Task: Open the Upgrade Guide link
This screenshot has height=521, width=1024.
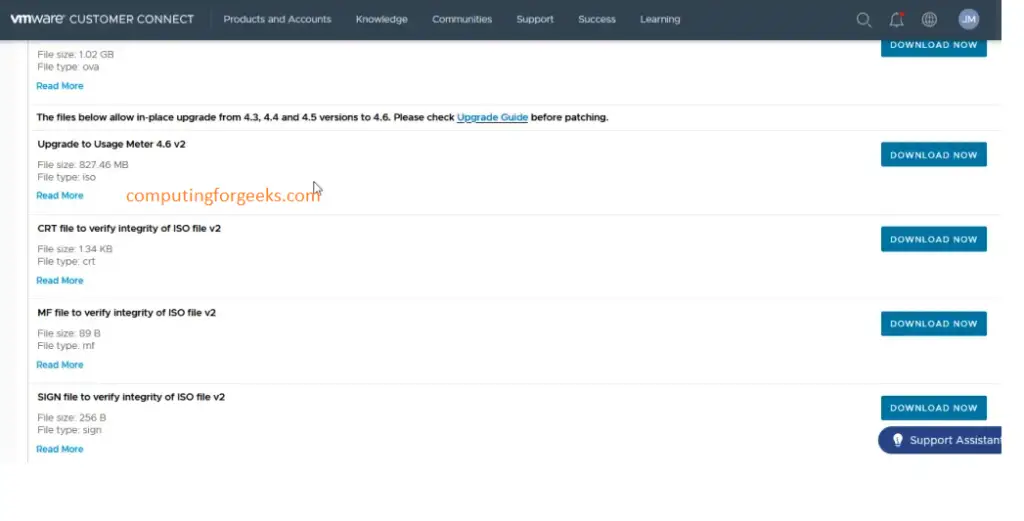Action: [x=492, y=118]
